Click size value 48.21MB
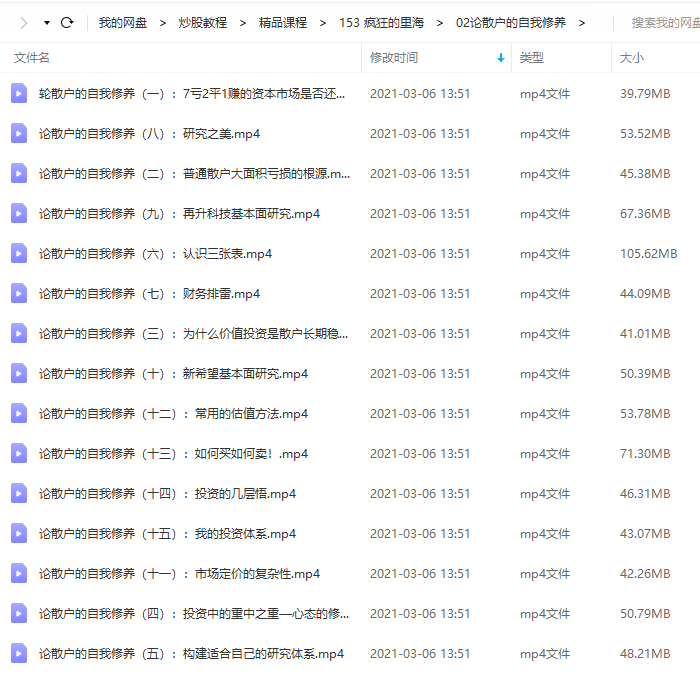 coord(645,654)
